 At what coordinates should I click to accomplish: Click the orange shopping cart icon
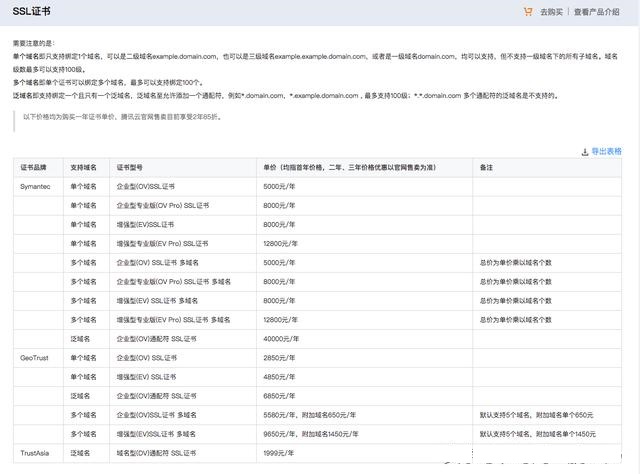[x=528, y=12]
